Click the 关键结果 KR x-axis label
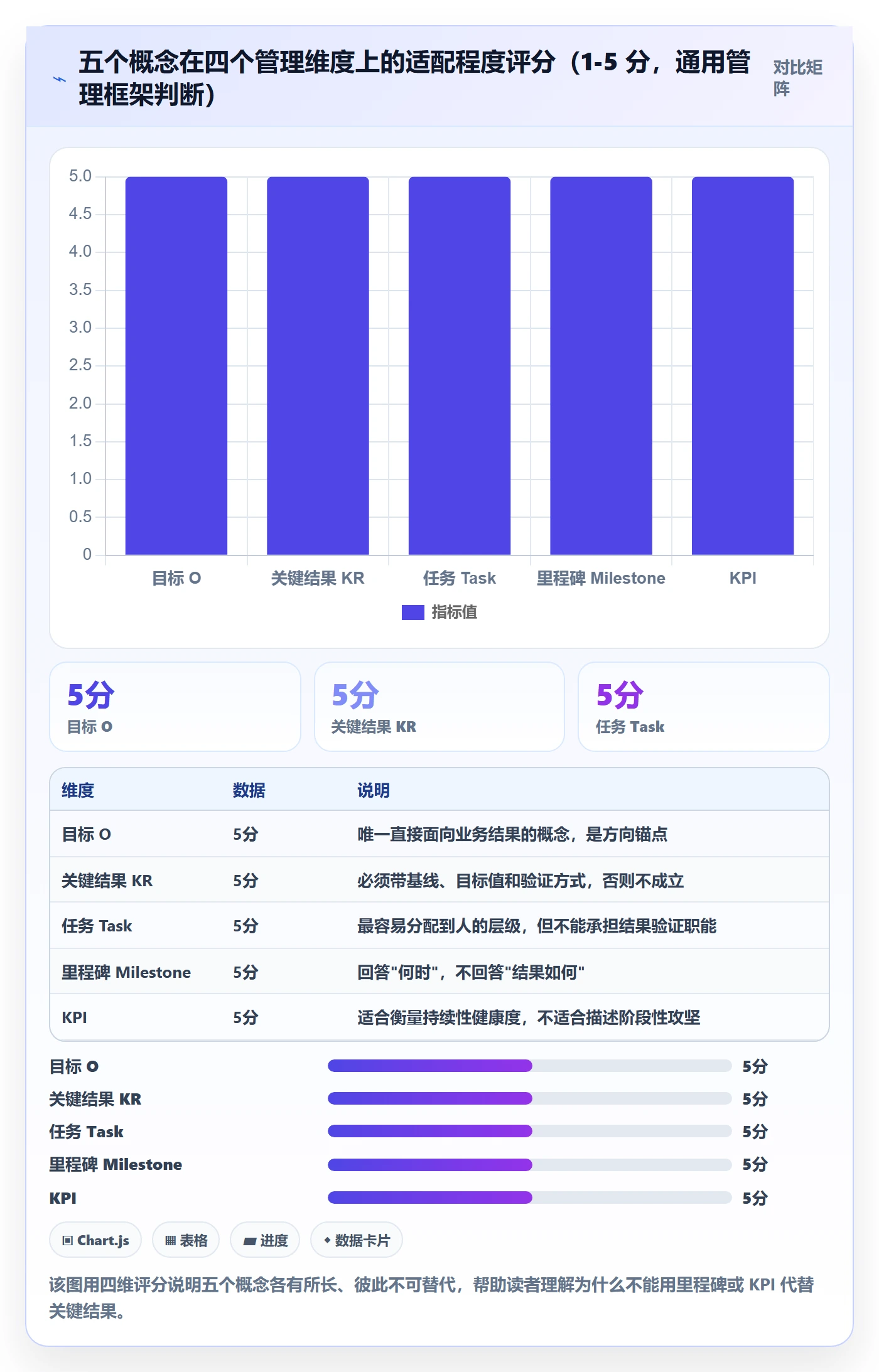This screenshot has height=1372, width=879. (x=318, y=578)
